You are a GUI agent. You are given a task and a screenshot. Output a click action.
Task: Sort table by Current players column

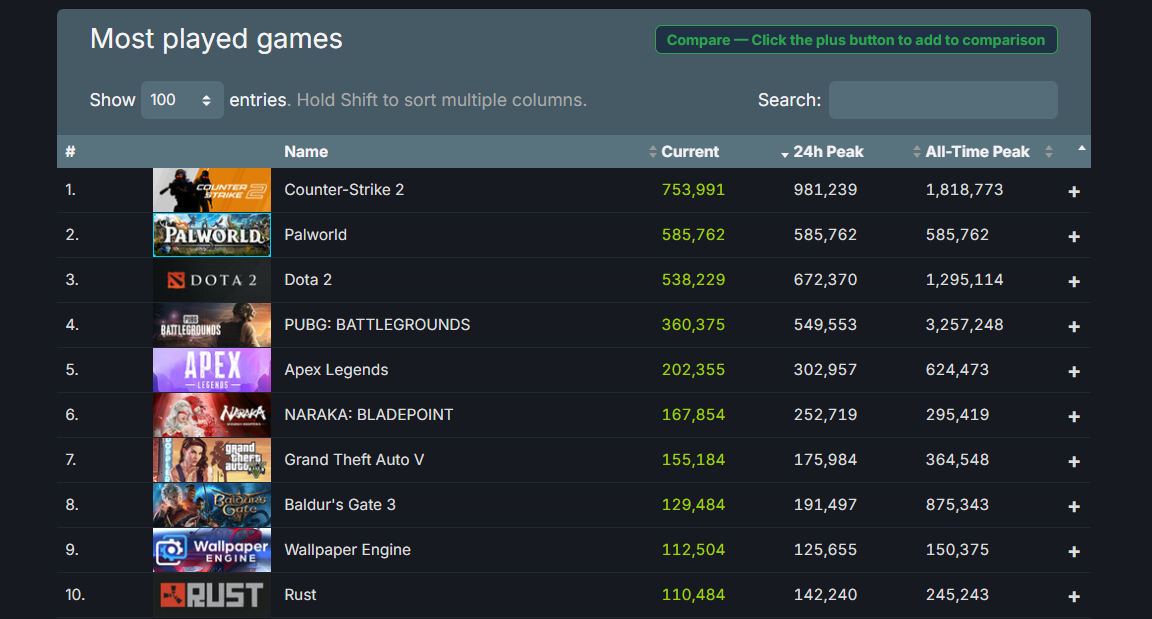689,152
